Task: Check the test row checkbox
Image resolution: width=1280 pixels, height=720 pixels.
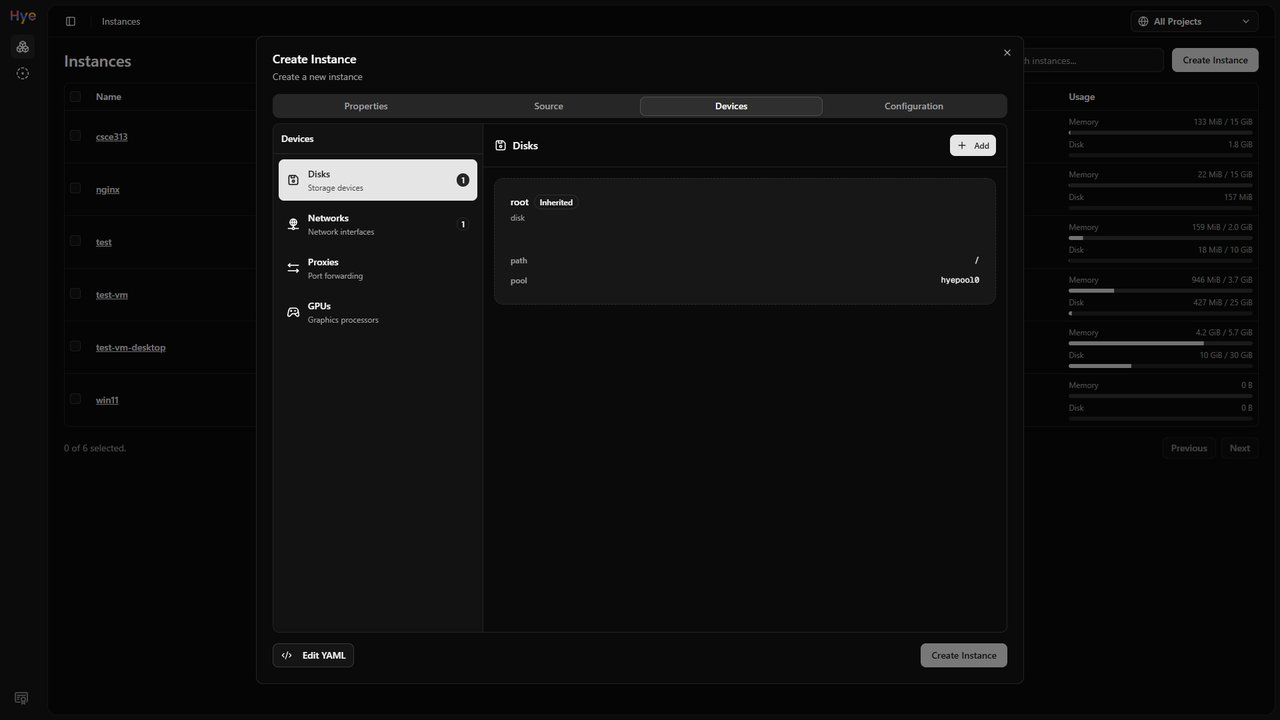Action: coord(75,240)
